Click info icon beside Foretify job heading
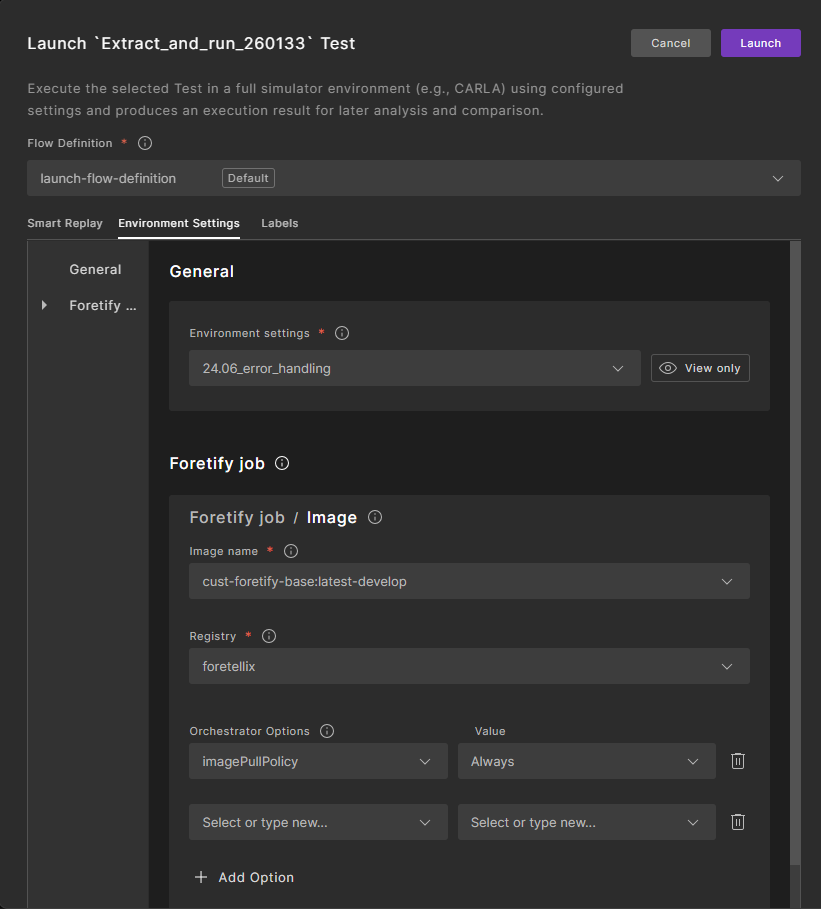The height and width of the screenshot is (909, 821). point(282,463)
